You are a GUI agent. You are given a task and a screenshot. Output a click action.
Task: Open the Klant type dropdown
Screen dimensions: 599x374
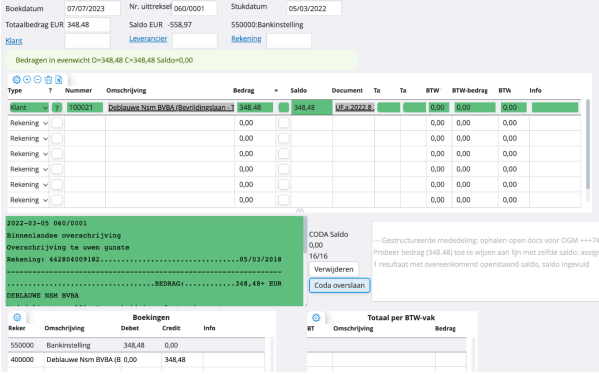[x=29, y=107]
